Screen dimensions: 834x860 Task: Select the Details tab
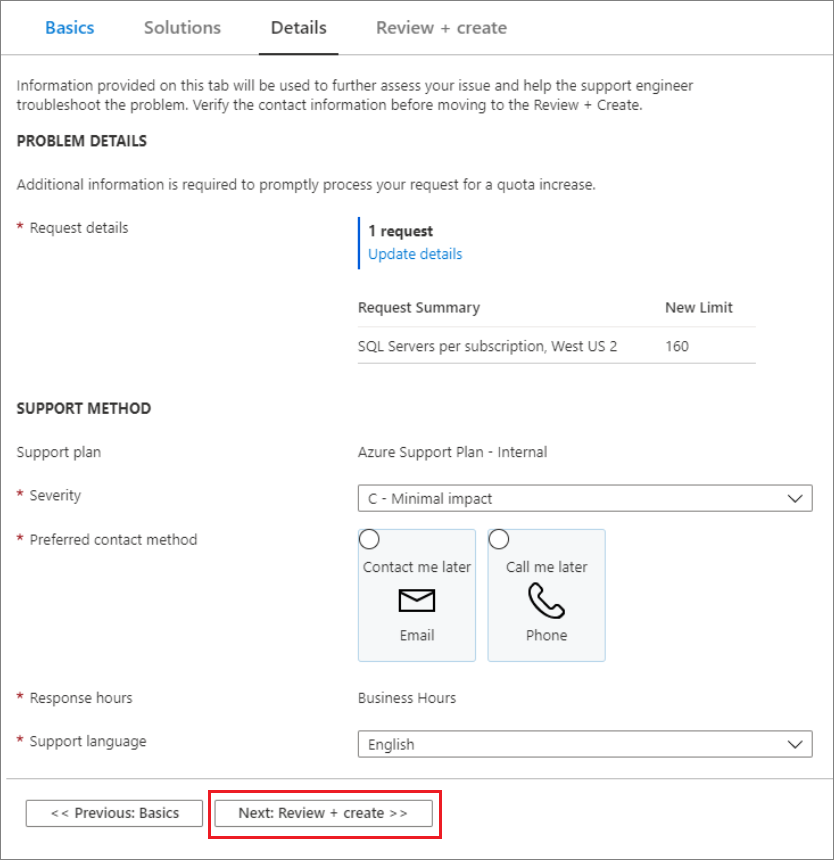[x=298, y=28]
